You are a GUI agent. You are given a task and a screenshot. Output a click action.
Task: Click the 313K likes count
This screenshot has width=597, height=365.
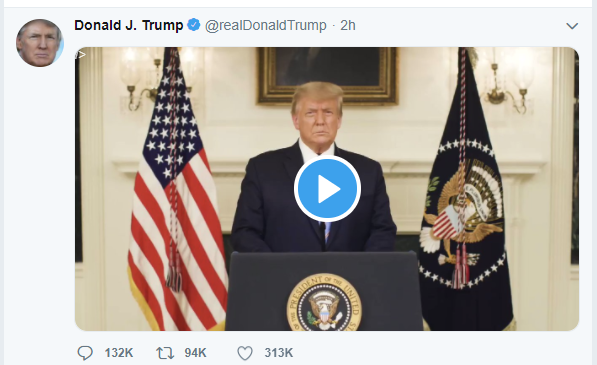click(279, 353)
